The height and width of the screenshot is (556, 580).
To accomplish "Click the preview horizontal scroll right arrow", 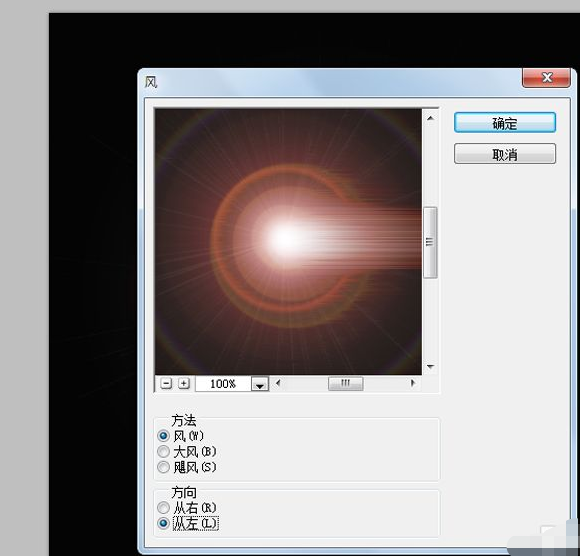I will point(413,383).
